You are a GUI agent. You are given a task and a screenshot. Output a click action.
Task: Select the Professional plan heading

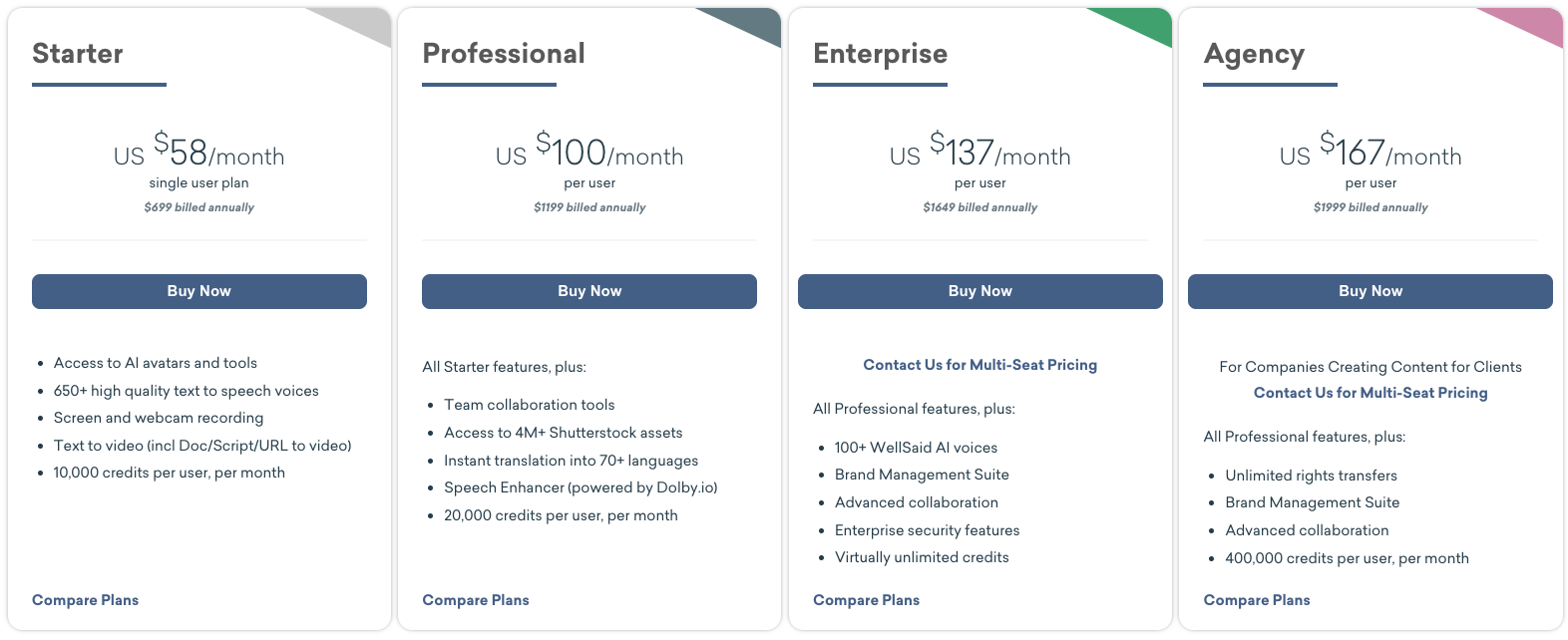[504, 54]
